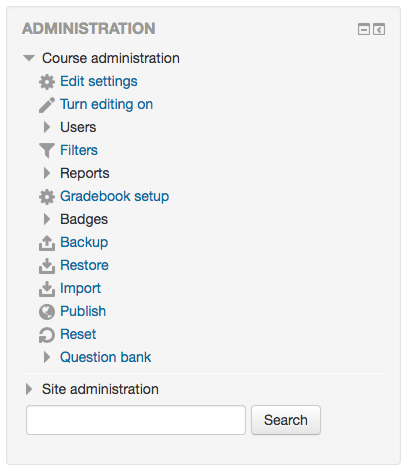Expand the Users submenu
The height and width of the screenshot is (471, 411).
(x=47, y=127)
